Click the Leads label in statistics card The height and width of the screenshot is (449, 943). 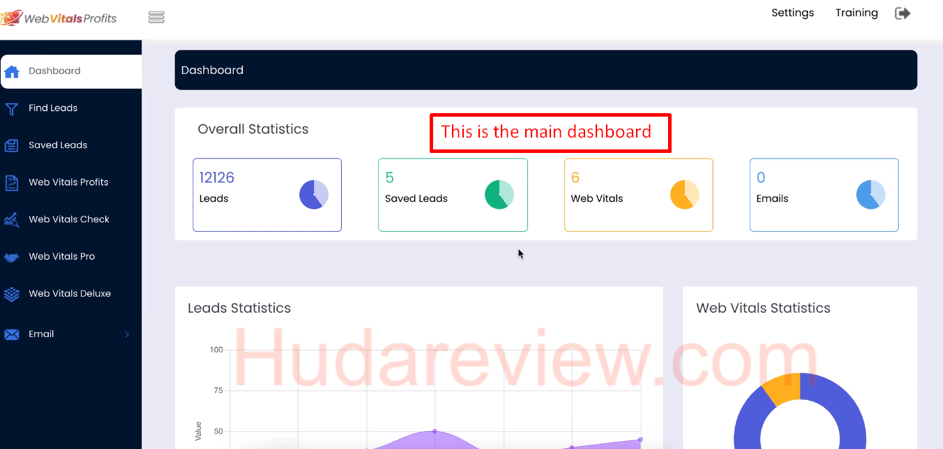coord(213,198)
